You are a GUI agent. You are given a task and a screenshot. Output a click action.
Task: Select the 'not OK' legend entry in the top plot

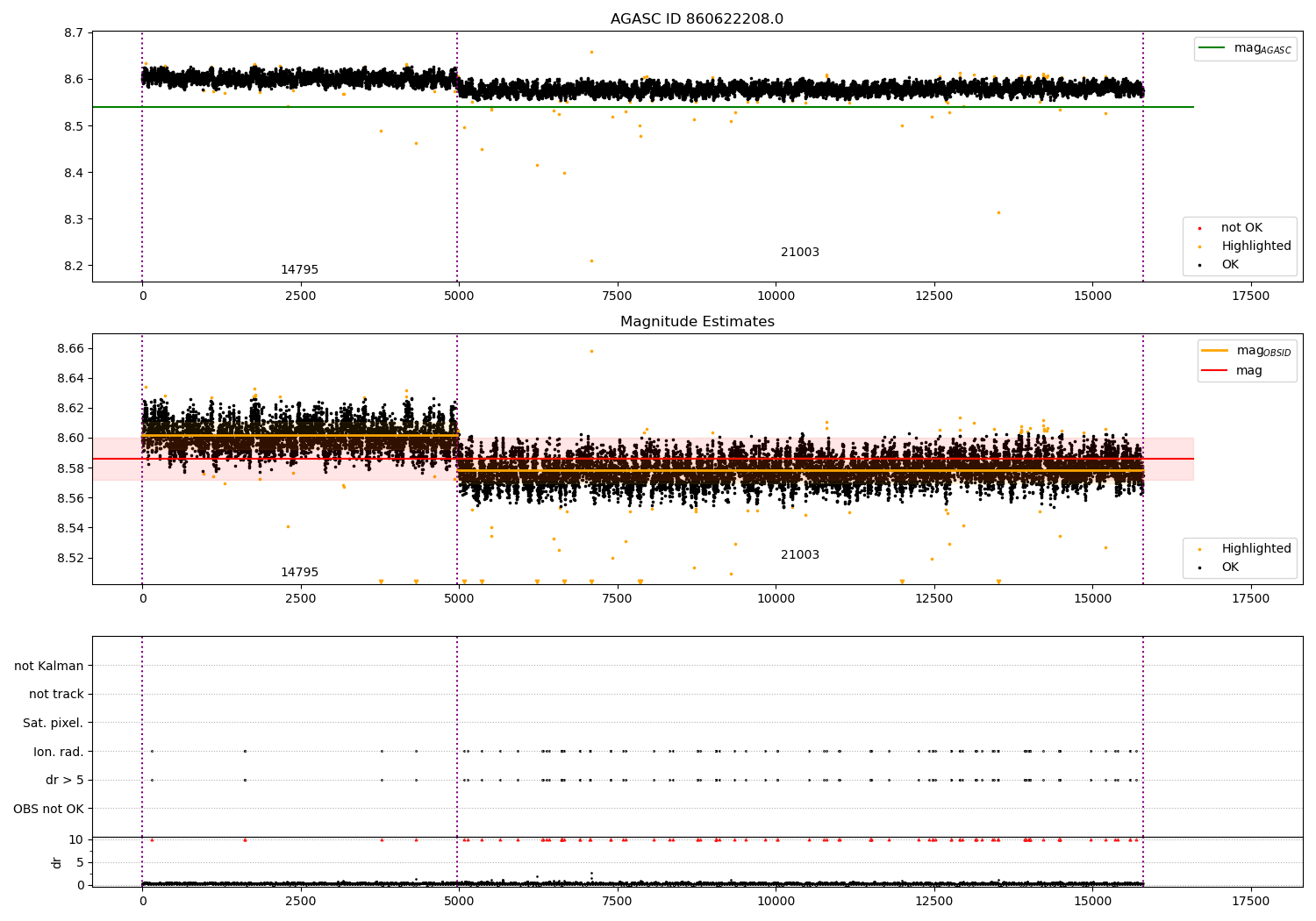(1241, 228)
